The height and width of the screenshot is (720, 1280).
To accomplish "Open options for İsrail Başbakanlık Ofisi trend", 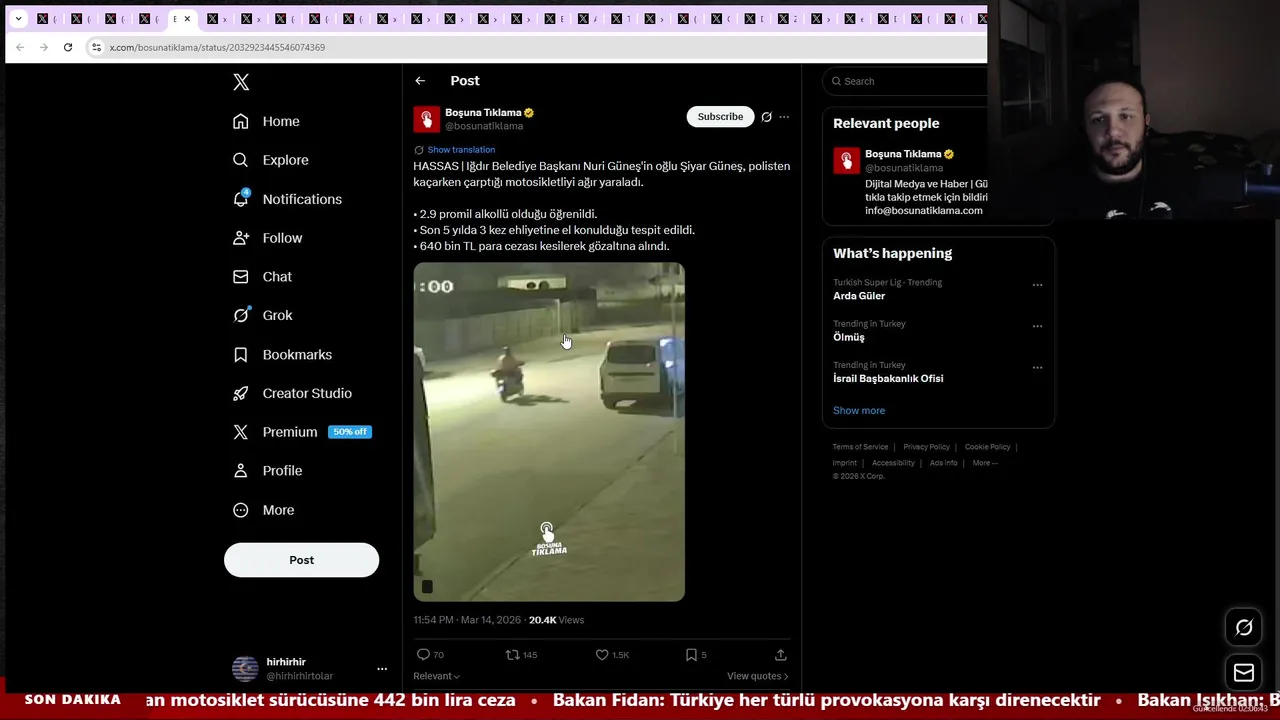I will 1037,367.
